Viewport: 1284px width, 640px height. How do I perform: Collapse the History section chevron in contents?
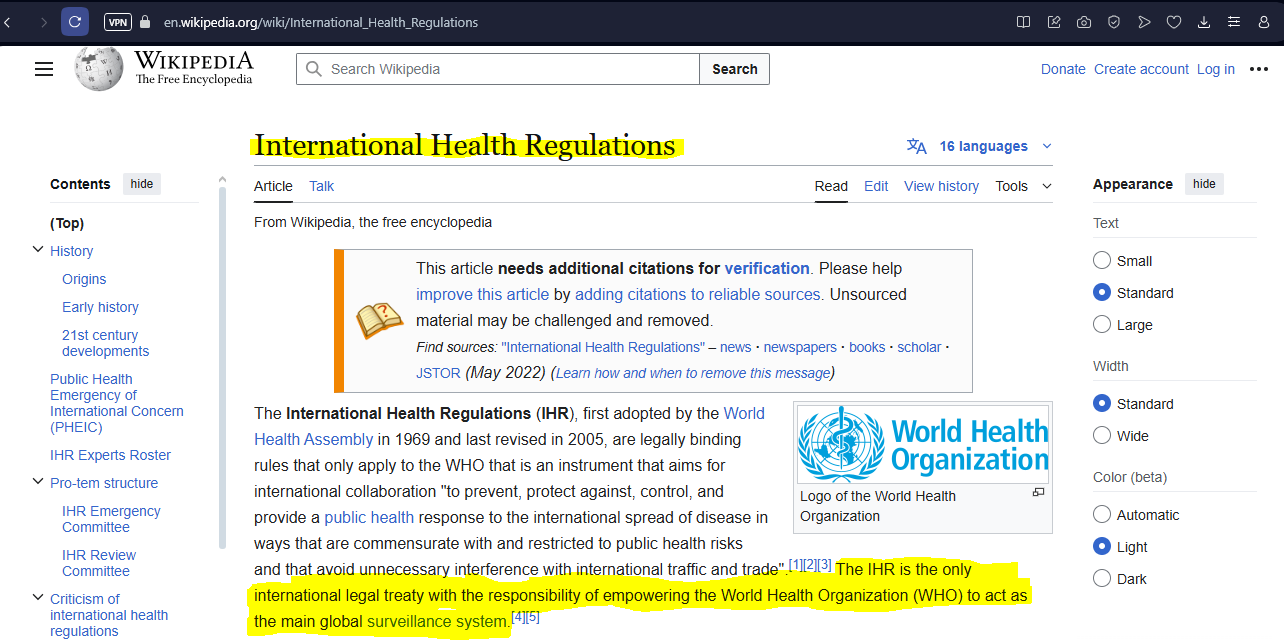(38, 250)
